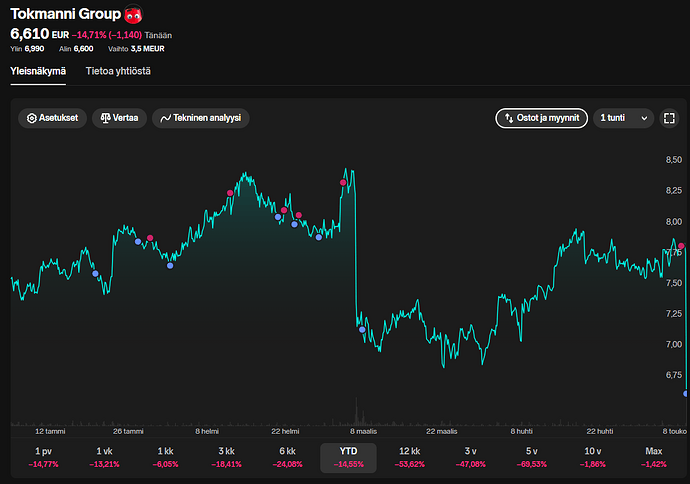This screenshot has height=484, width=690.
Task: Click the -14,71% (-1,140) daily change text
Action: 107,35
